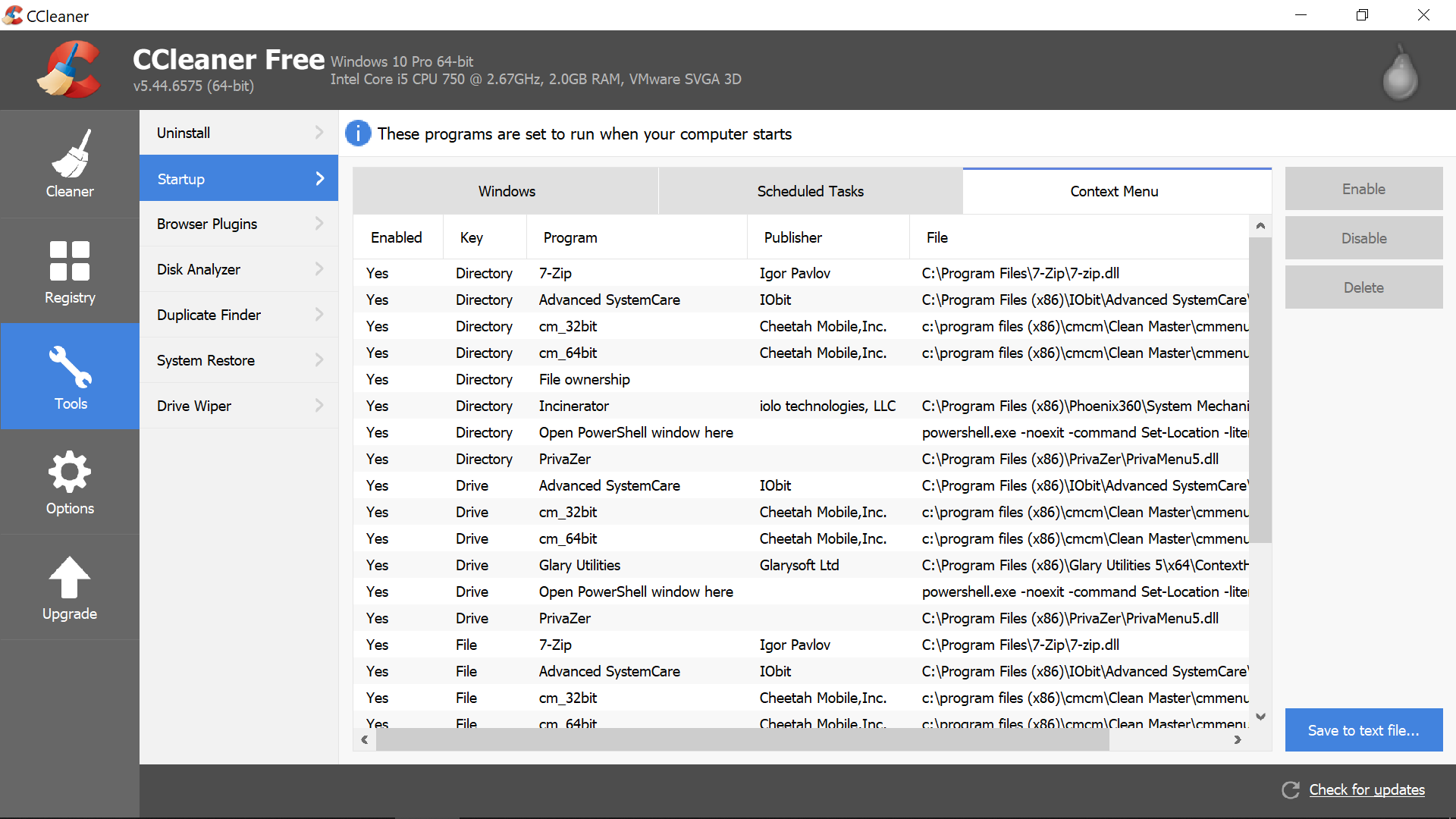1456x819 pixels.
Task: Expand the Drive Wiper section
Action: coord(239,406)
